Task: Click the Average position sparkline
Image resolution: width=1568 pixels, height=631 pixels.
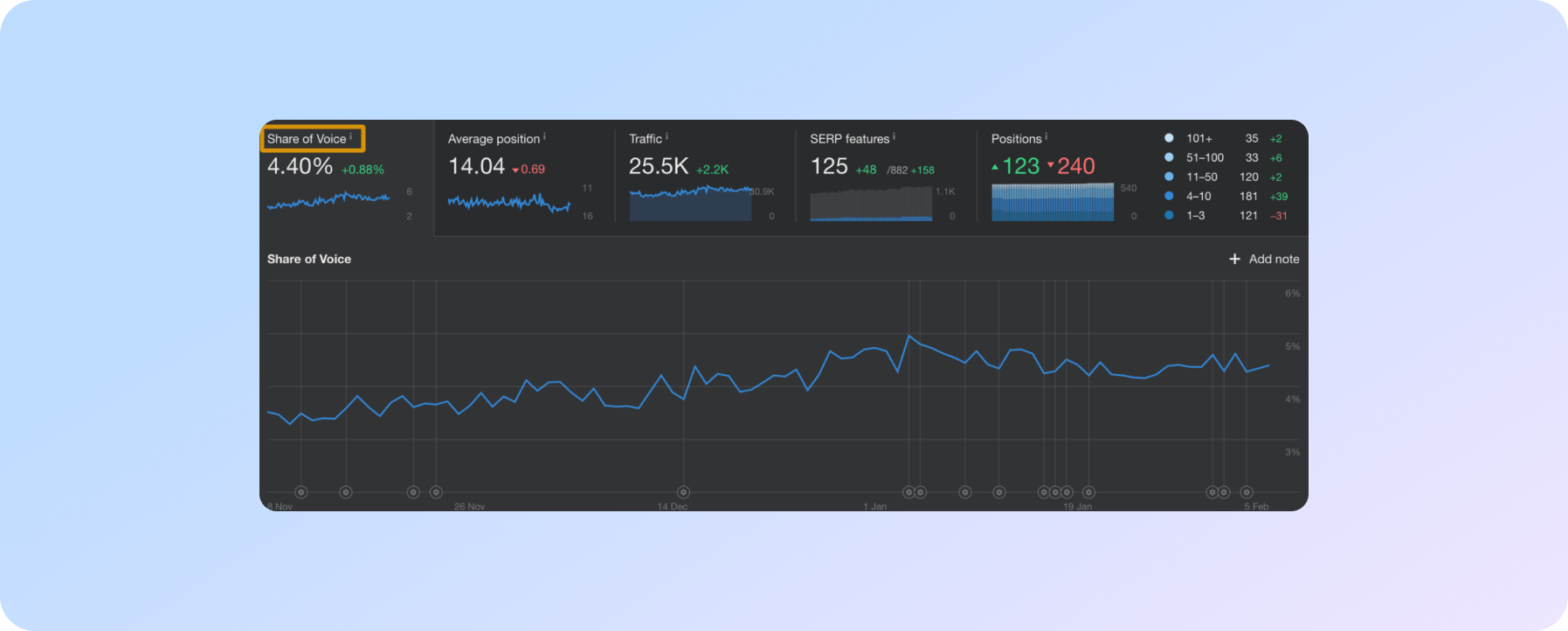Action: tap(509, 203)
